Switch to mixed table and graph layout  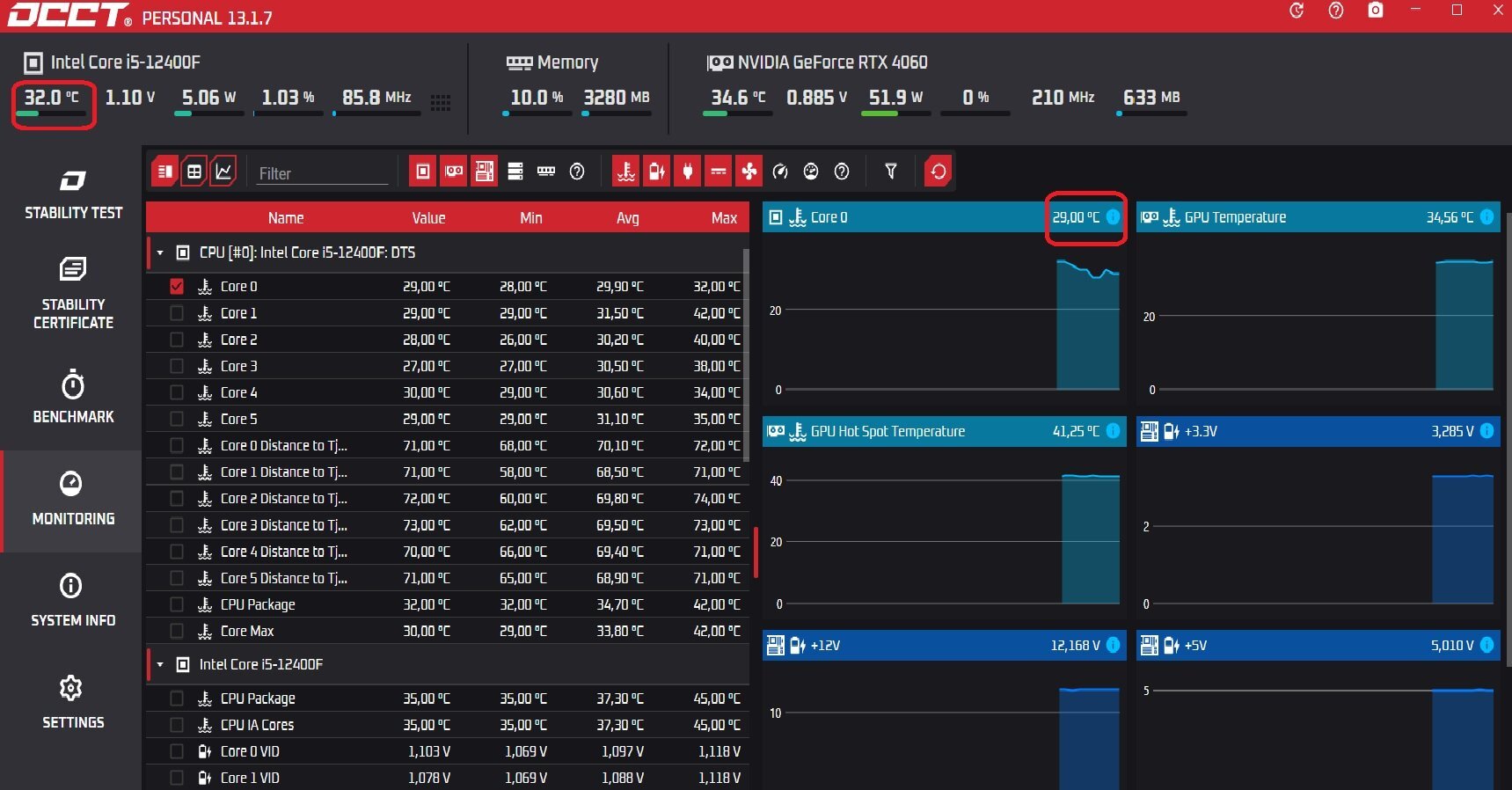point(164,172)
